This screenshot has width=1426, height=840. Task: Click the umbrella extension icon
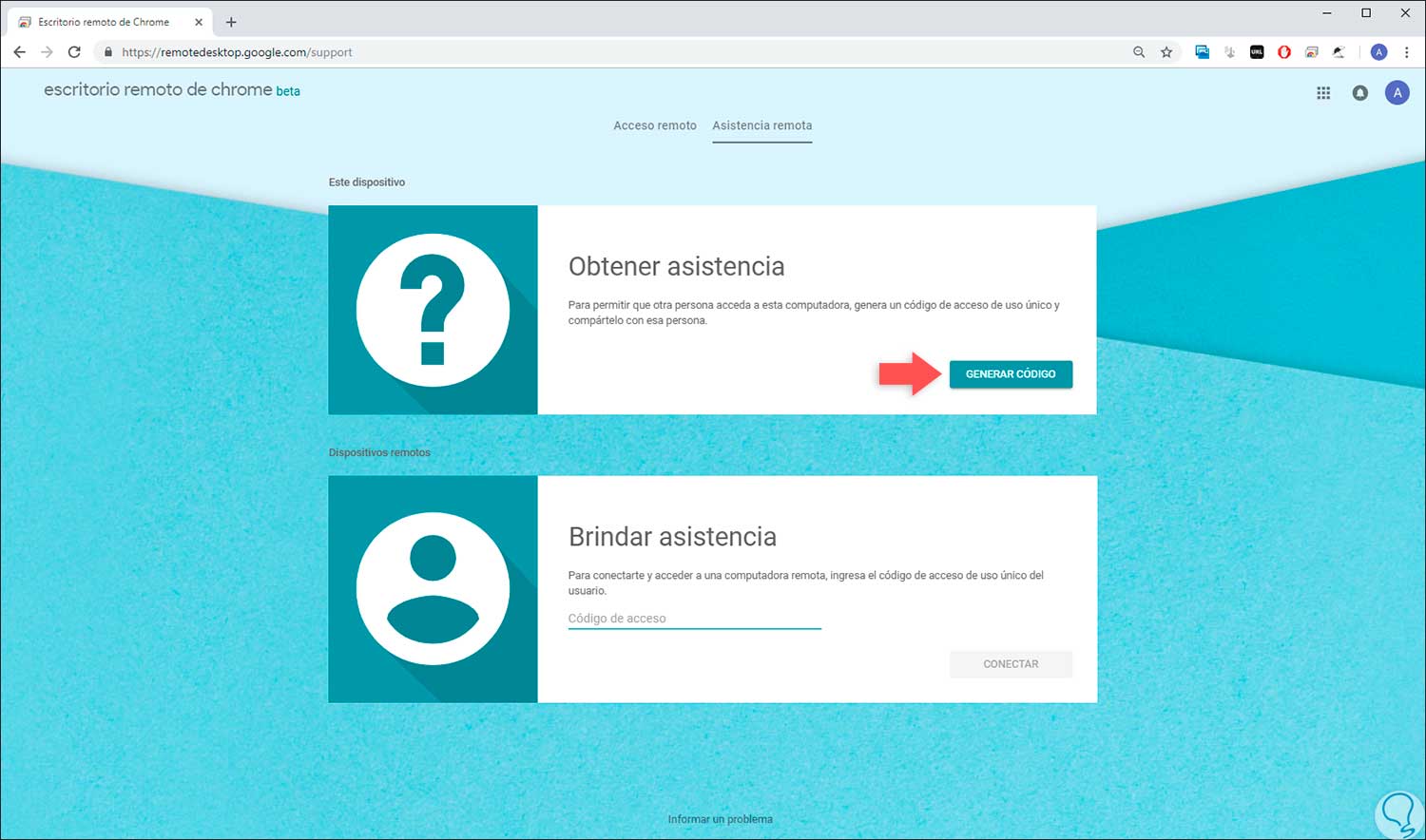pyautogui.click(x=1339, y=52)
